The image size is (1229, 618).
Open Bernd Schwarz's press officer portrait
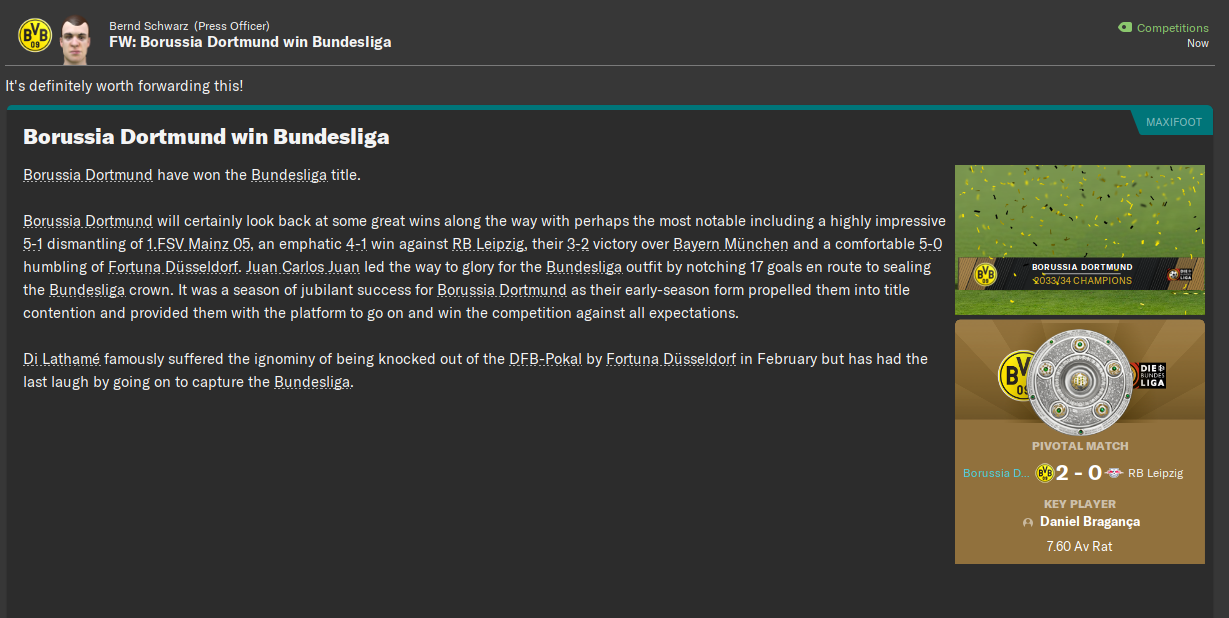click(76, 38)
